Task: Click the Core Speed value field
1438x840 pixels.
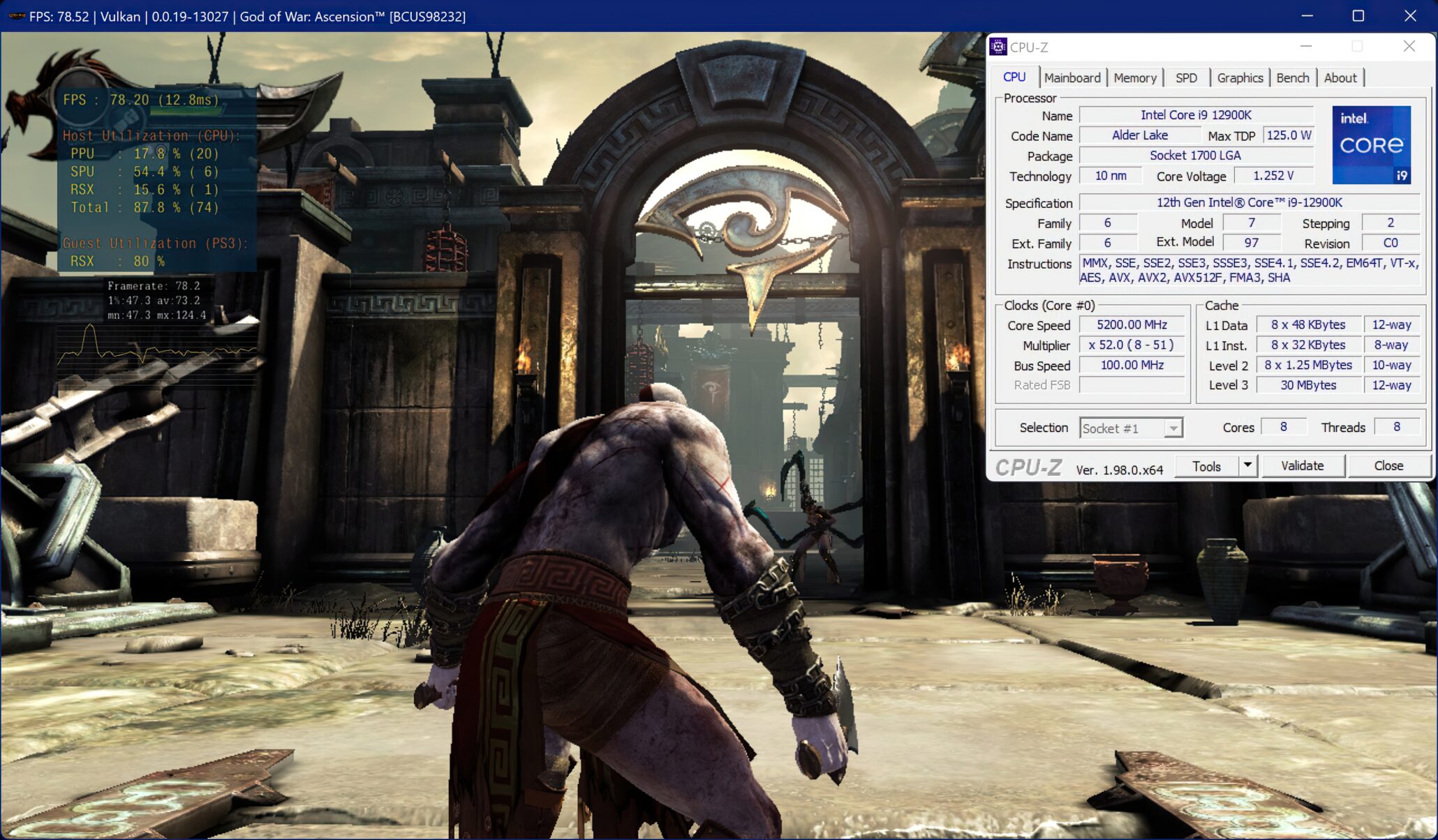Action: coord(1132,324)
